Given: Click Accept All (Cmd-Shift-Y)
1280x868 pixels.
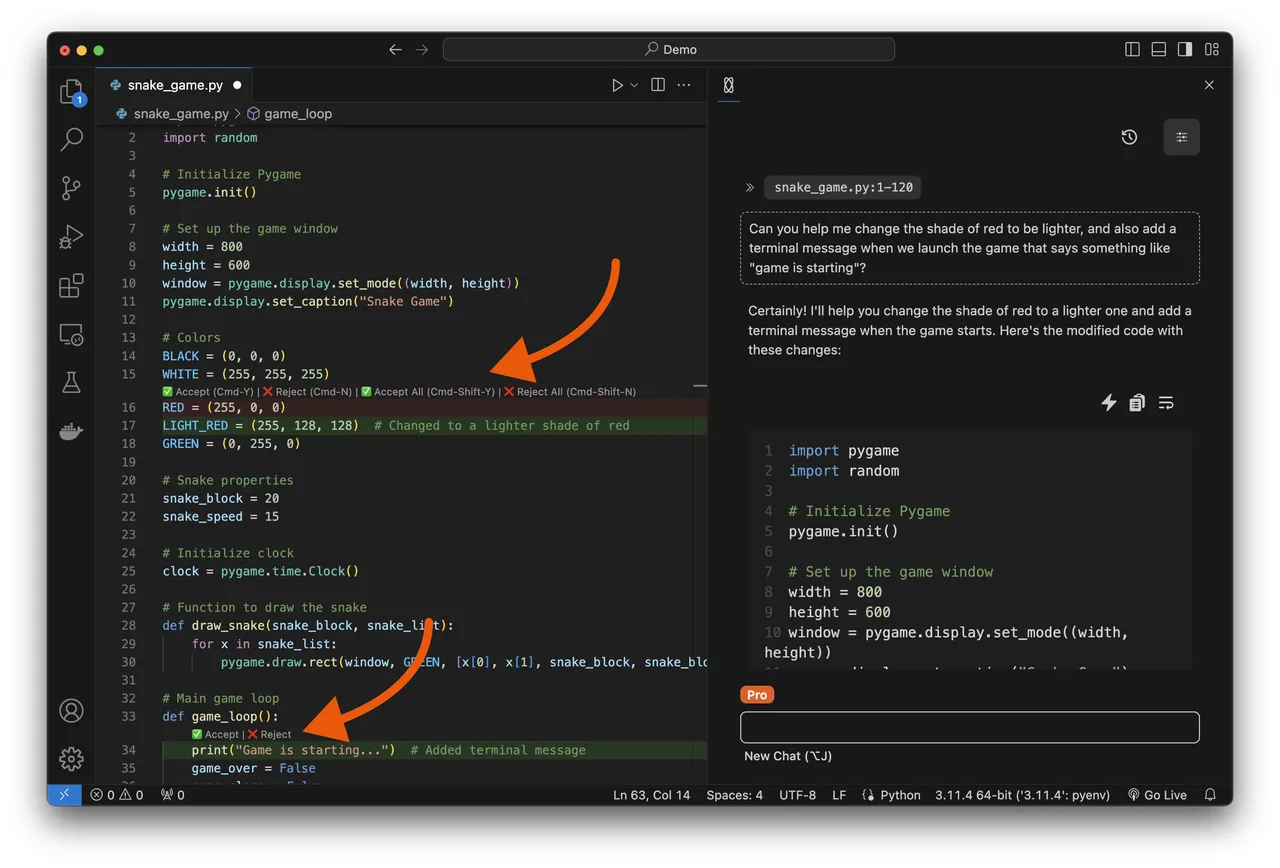Looking at the screenshot, I should (428, 392).
